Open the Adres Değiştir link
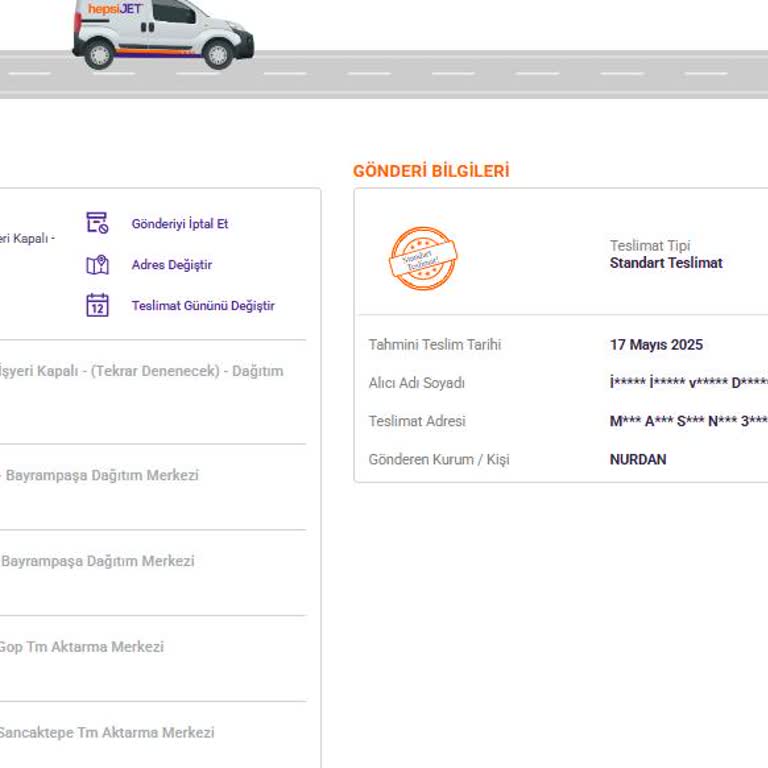The image size is (768, 768). pyautogui.click(x=171, y=265)
